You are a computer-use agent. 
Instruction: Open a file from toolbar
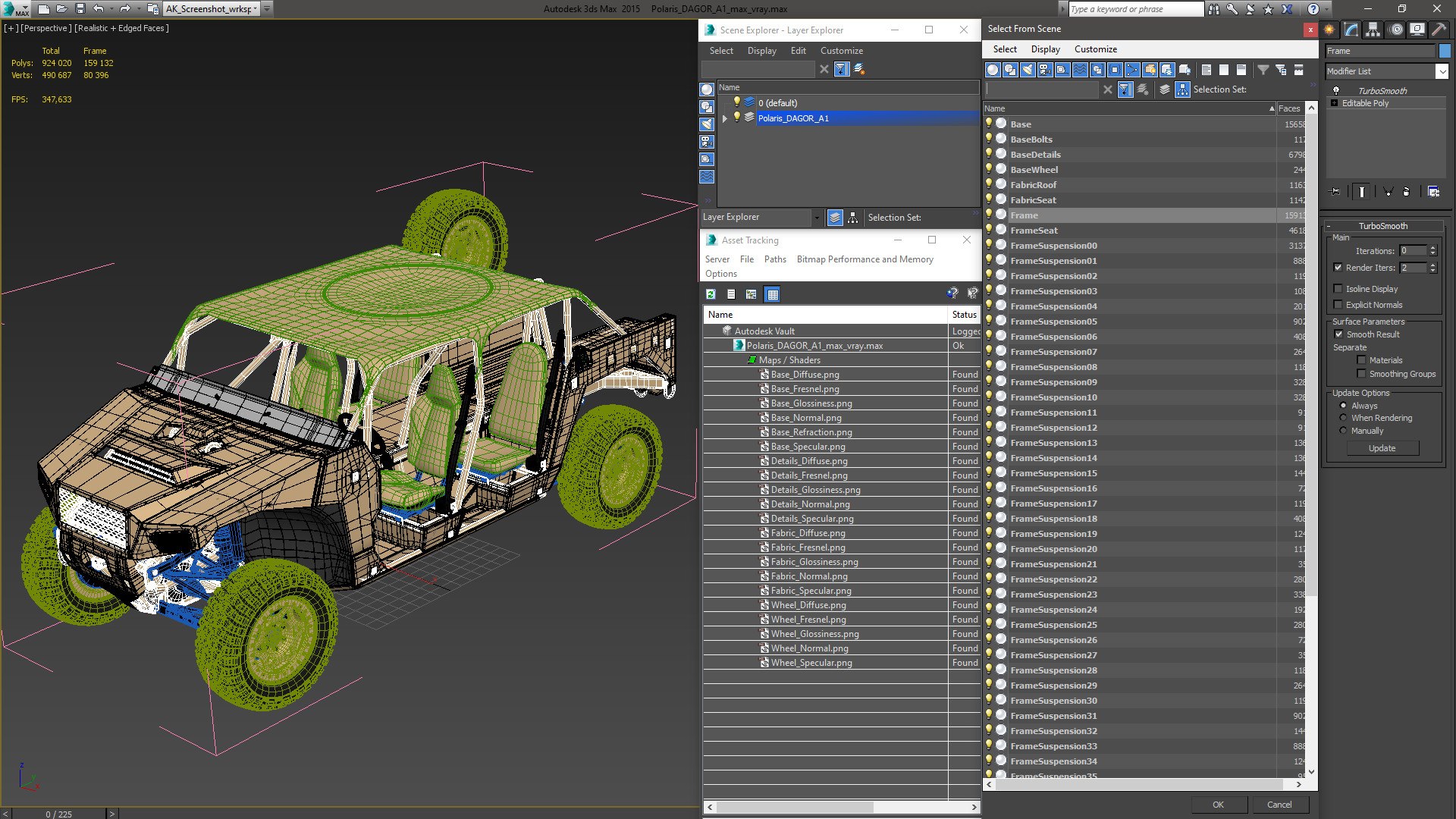point(62,9)
